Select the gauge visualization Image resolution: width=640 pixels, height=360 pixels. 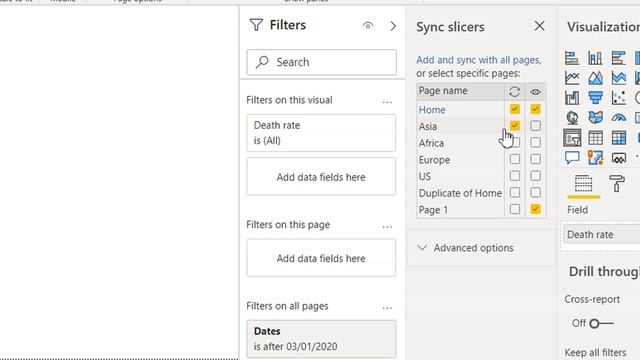619,118
